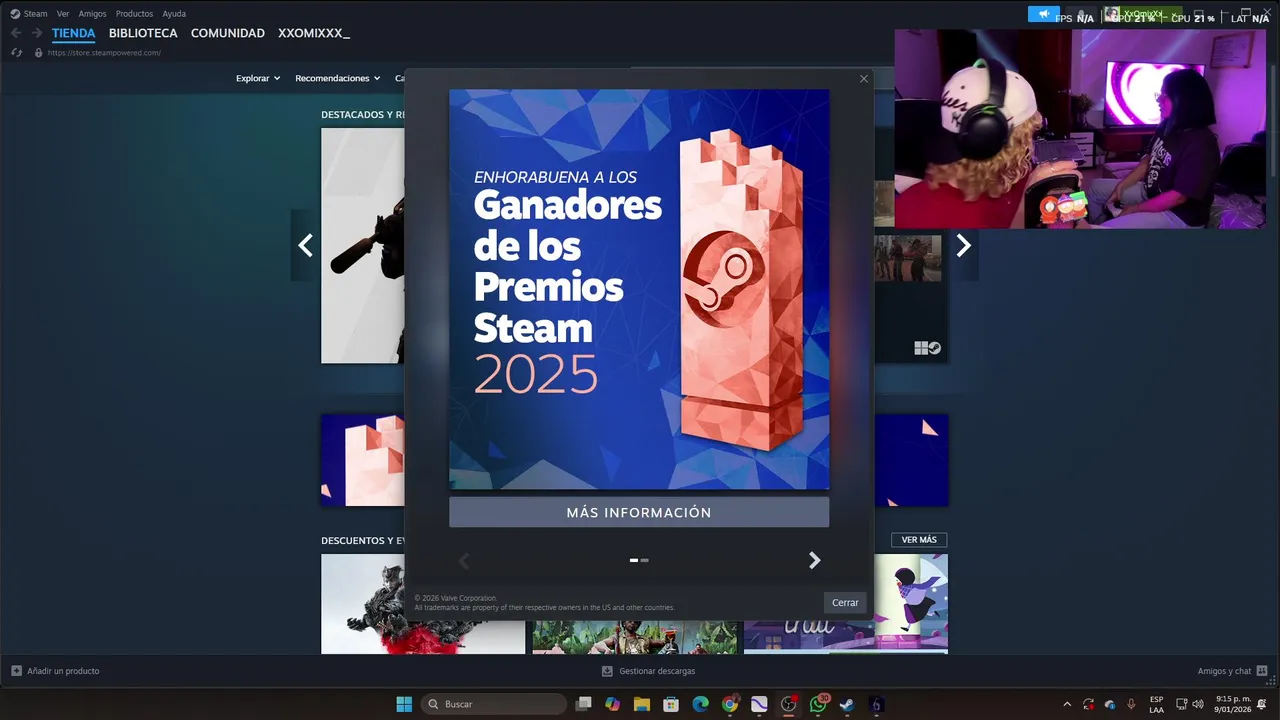Select the TIENDA tab
This screenshot has height=720, width=1280.
(74, 33)
